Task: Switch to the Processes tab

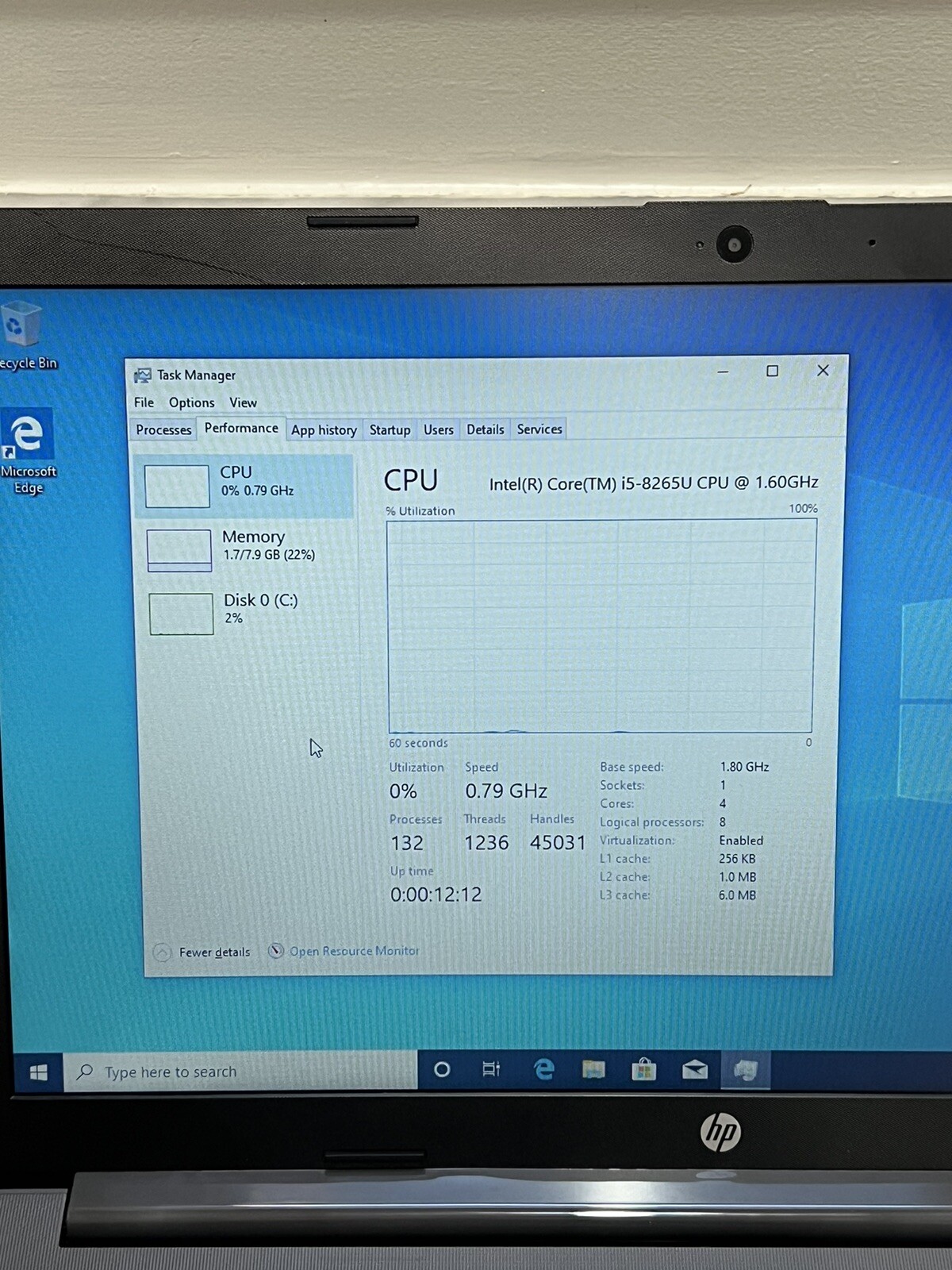Action: 163,429
